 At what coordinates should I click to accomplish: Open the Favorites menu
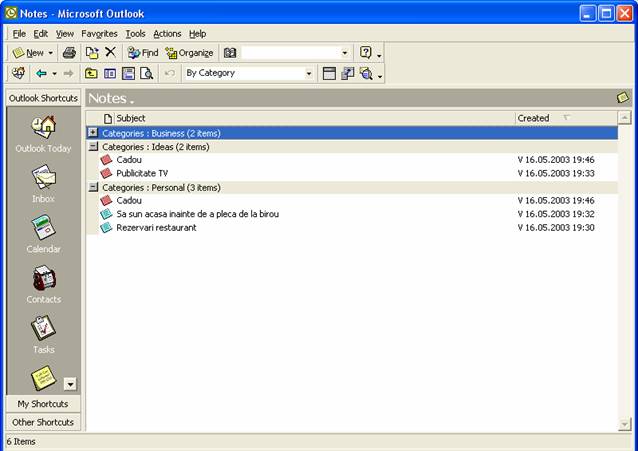coord(99,34)
